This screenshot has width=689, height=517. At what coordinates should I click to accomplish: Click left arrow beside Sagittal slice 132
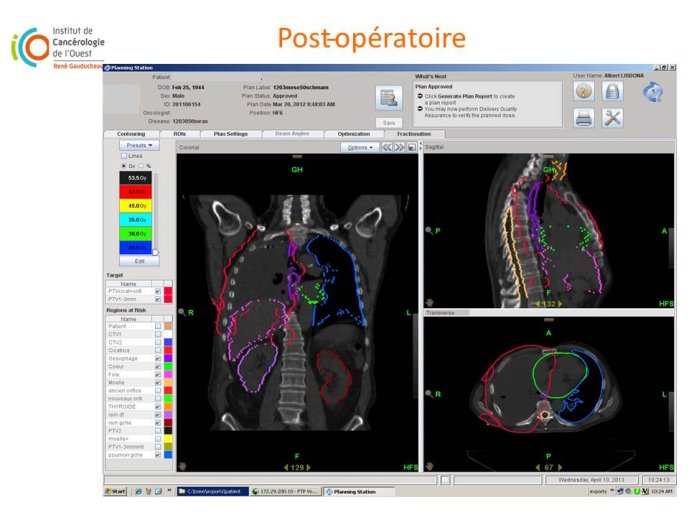tap(537, 304)
